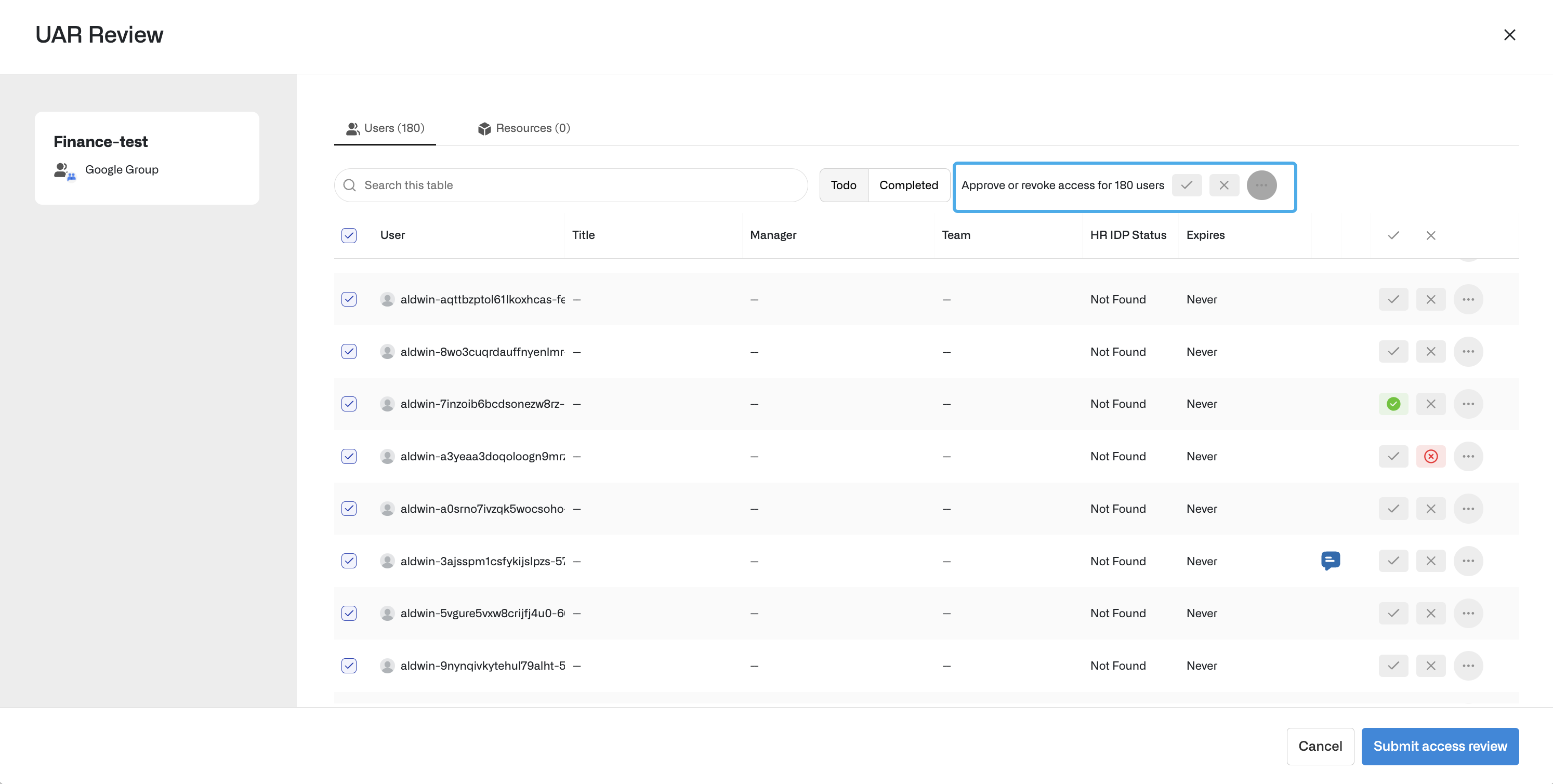Viewport: 1553px width, 784px height.
Task: Approve access for aldwin-9nynqivkytehul user
Action: (x=1392, y=666)
